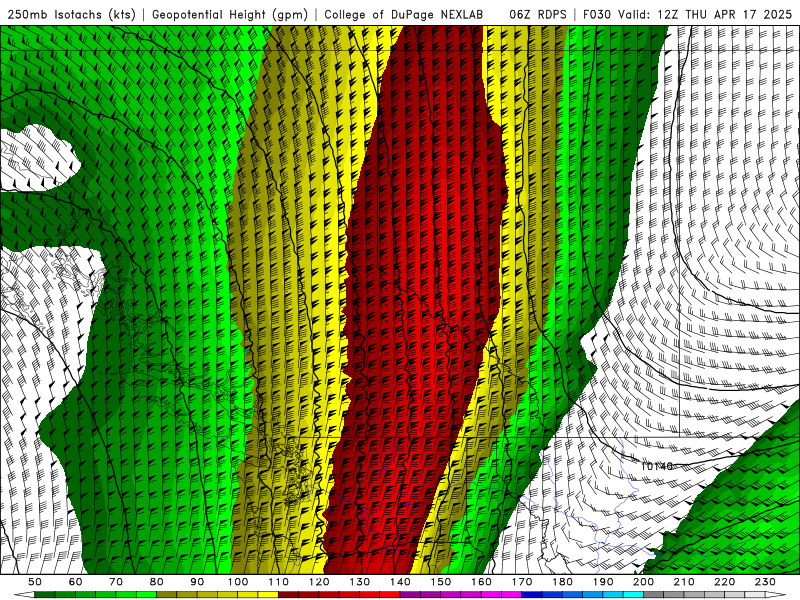Click the '80' value on the color scale

(x=157, y=582)
